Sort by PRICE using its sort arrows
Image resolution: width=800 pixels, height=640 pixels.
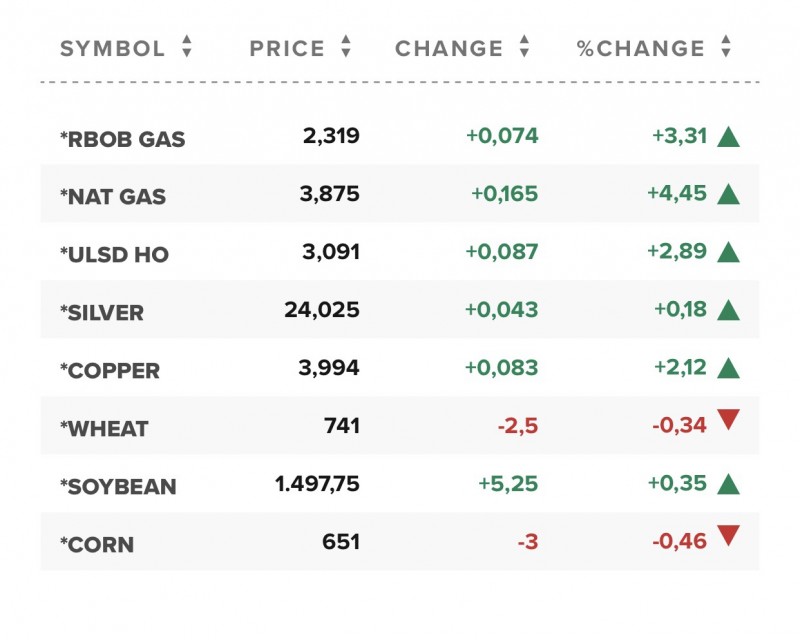pos(346,47)
